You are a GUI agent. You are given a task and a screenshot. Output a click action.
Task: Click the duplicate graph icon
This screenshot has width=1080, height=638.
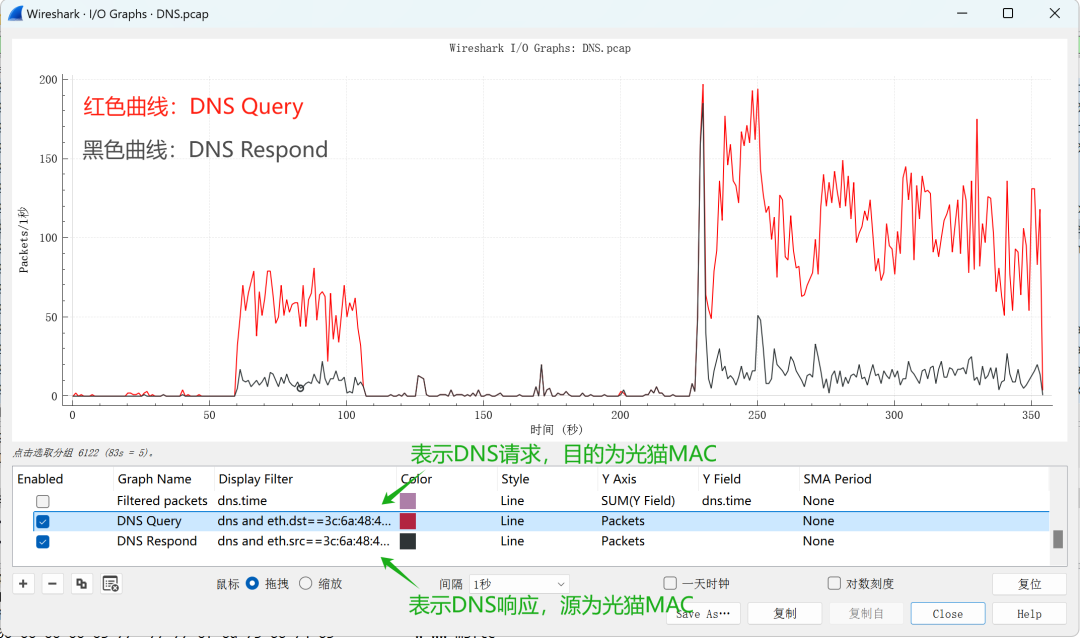pyautogui.click(x=82, y=584)
